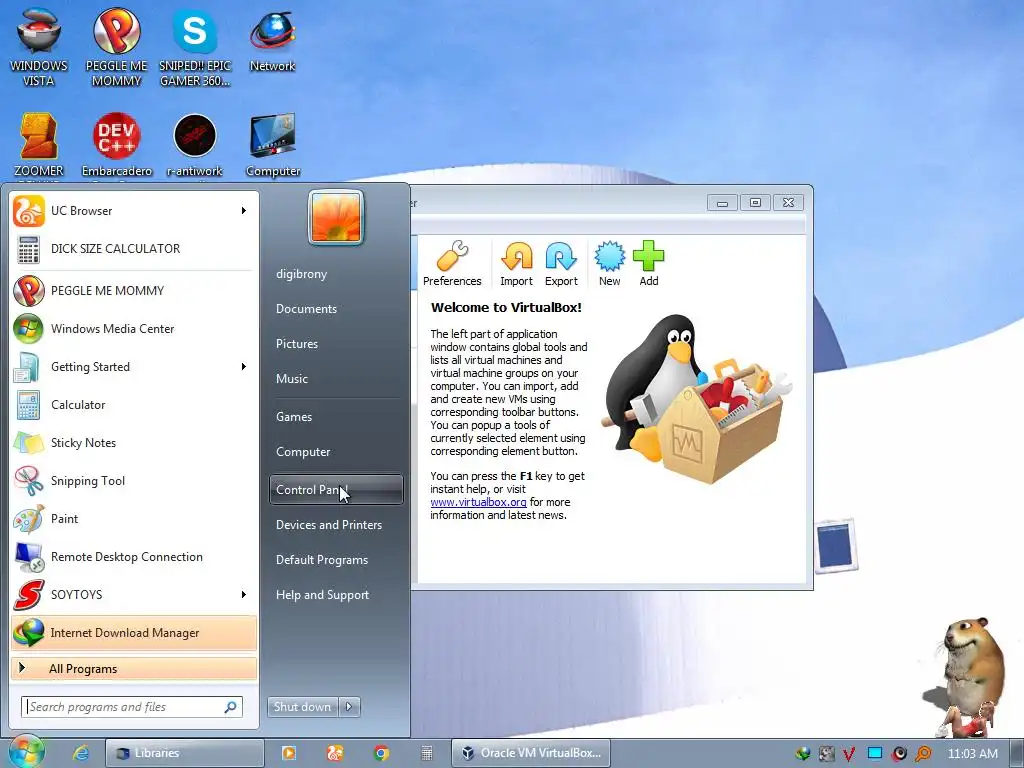Click VirtualBox Export appliance icon
1024x768 pixels.
pyautogui.click(x=561, y=263)
